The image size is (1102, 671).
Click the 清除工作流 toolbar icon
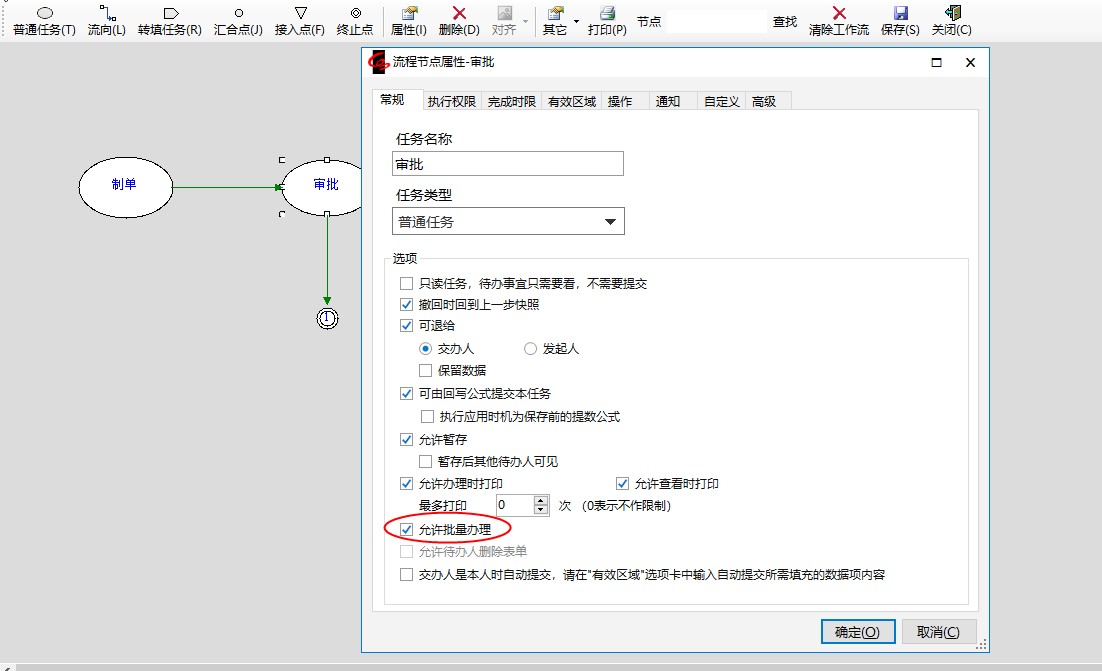pyautogui.click(x=838, y=13)
